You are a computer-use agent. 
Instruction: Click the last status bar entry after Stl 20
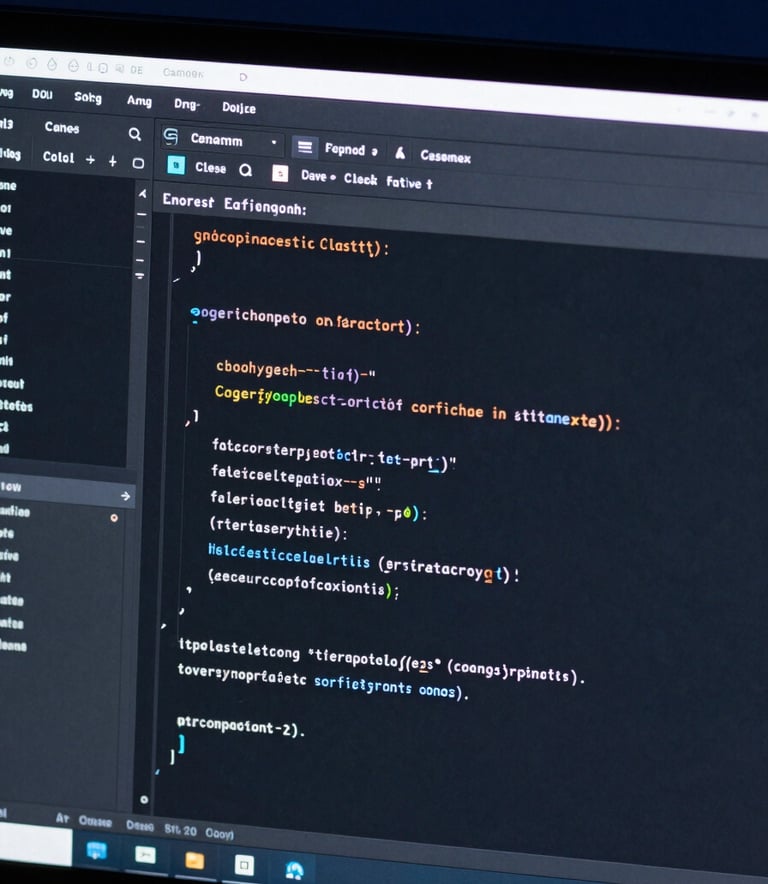click(x=219, y=833)
